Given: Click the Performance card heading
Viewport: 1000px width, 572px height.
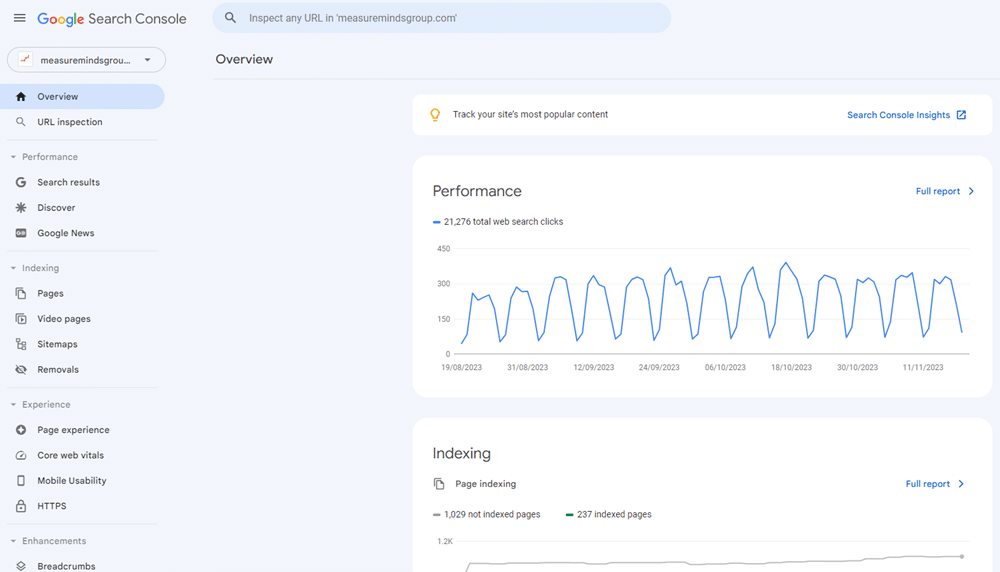Looking at the screenshot, I should click(477, 191).
